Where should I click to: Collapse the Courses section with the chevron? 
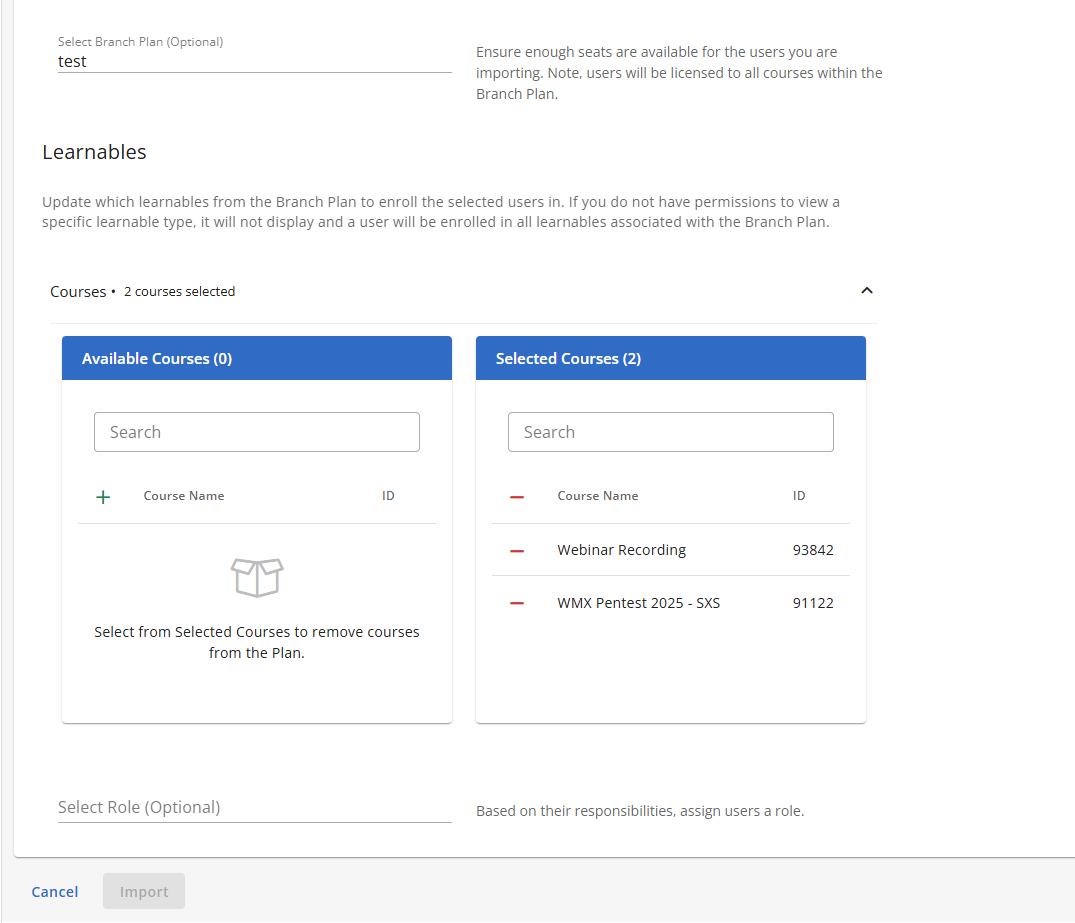[867, 291]
